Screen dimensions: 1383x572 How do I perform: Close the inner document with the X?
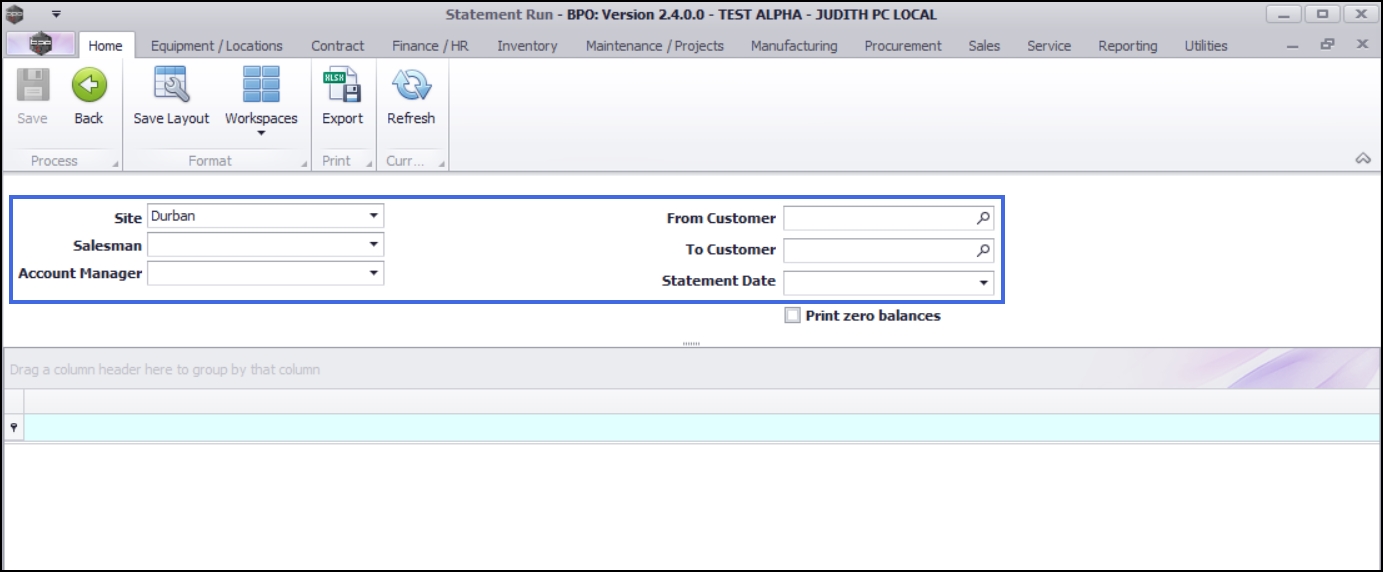point(1362,44)
